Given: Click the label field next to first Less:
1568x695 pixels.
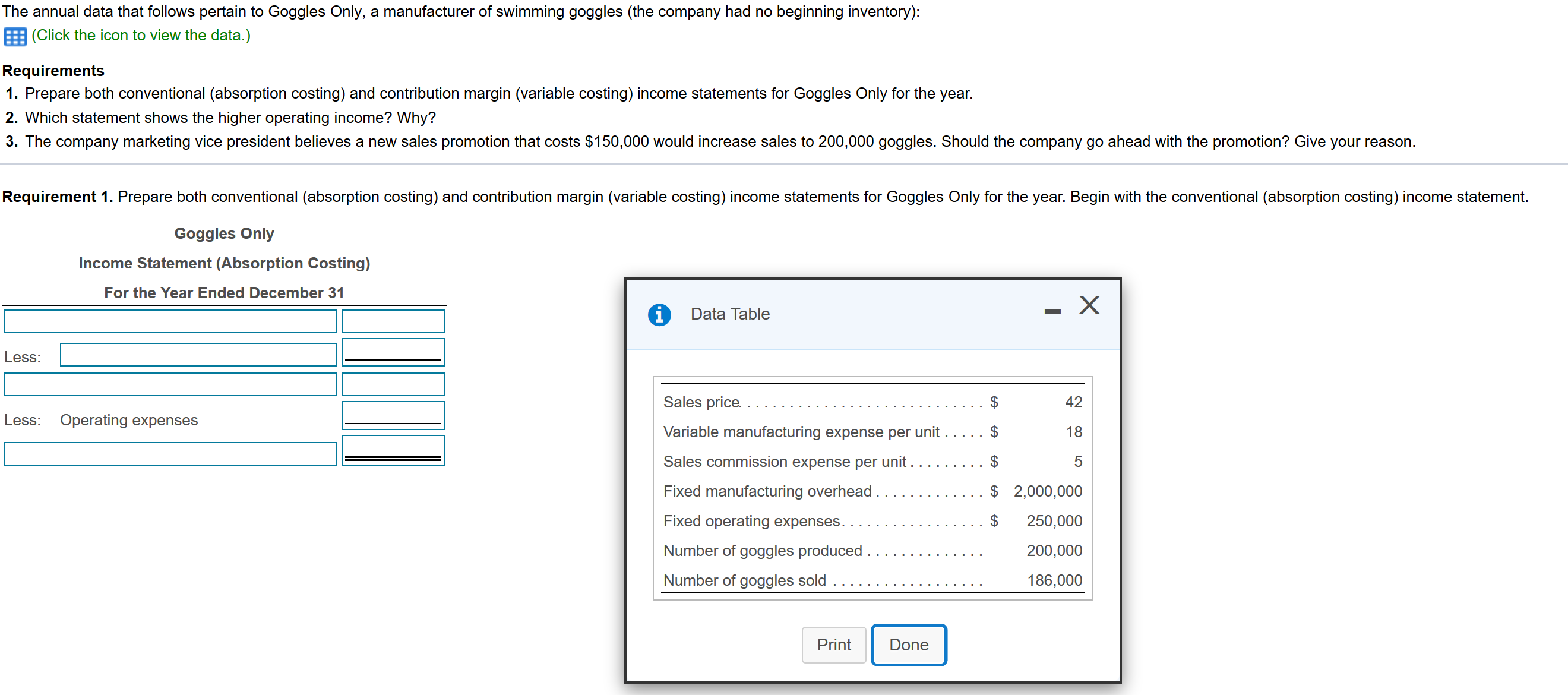Looking at the screenshot, I should (198, 355).
